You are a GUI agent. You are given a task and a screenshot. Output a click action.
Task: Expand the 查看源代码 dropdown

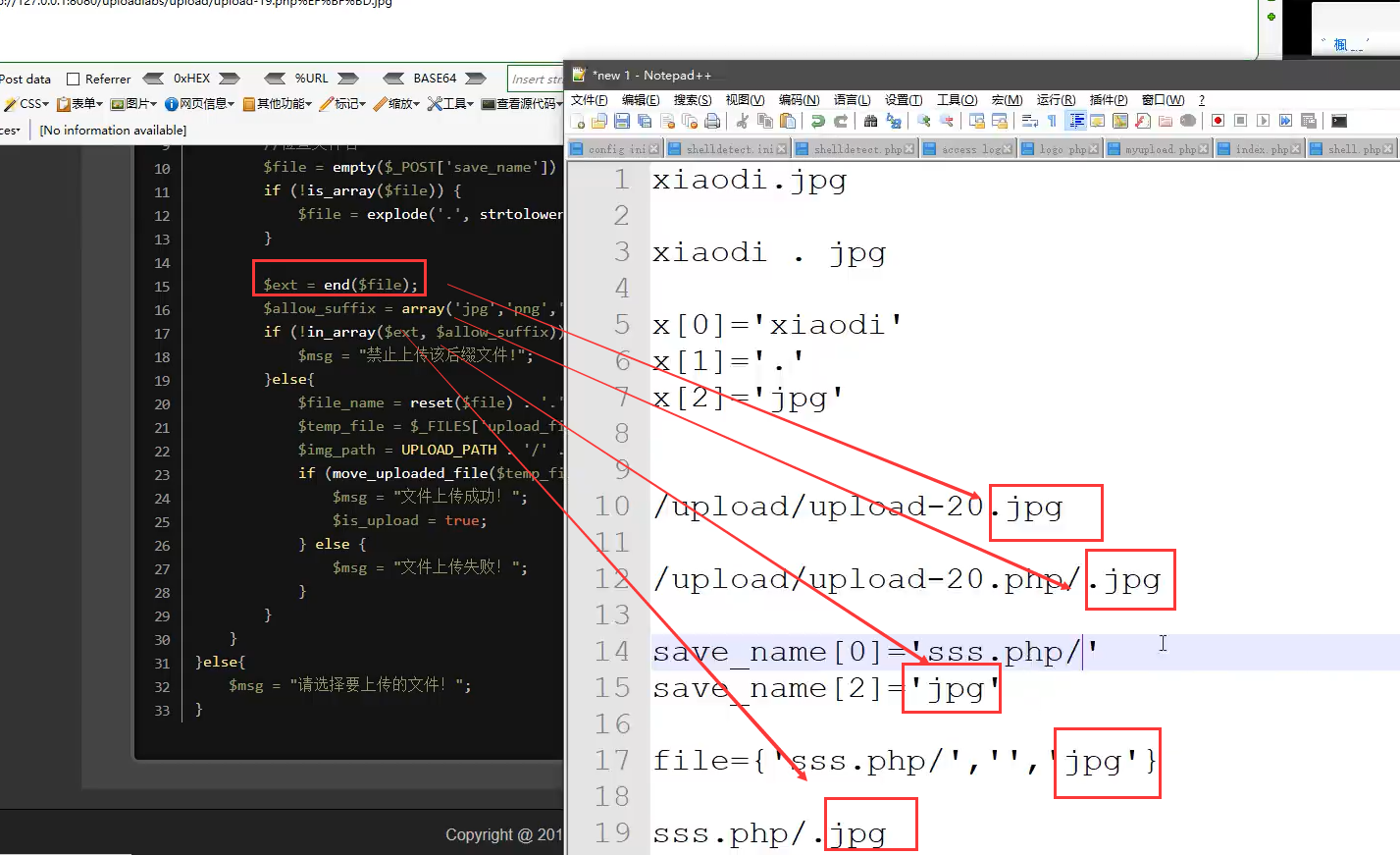click(x=522, y=104)
